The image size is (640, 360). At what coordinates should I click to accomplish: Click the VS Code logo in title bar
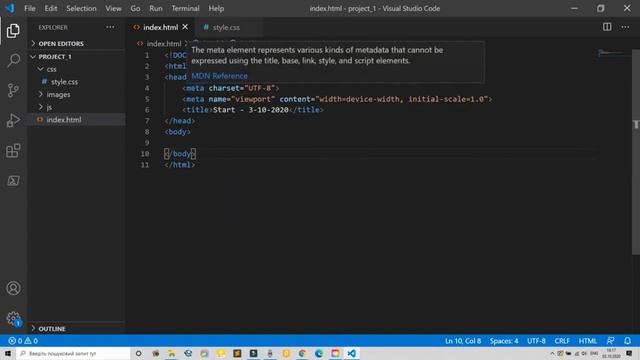coord(10,8)
